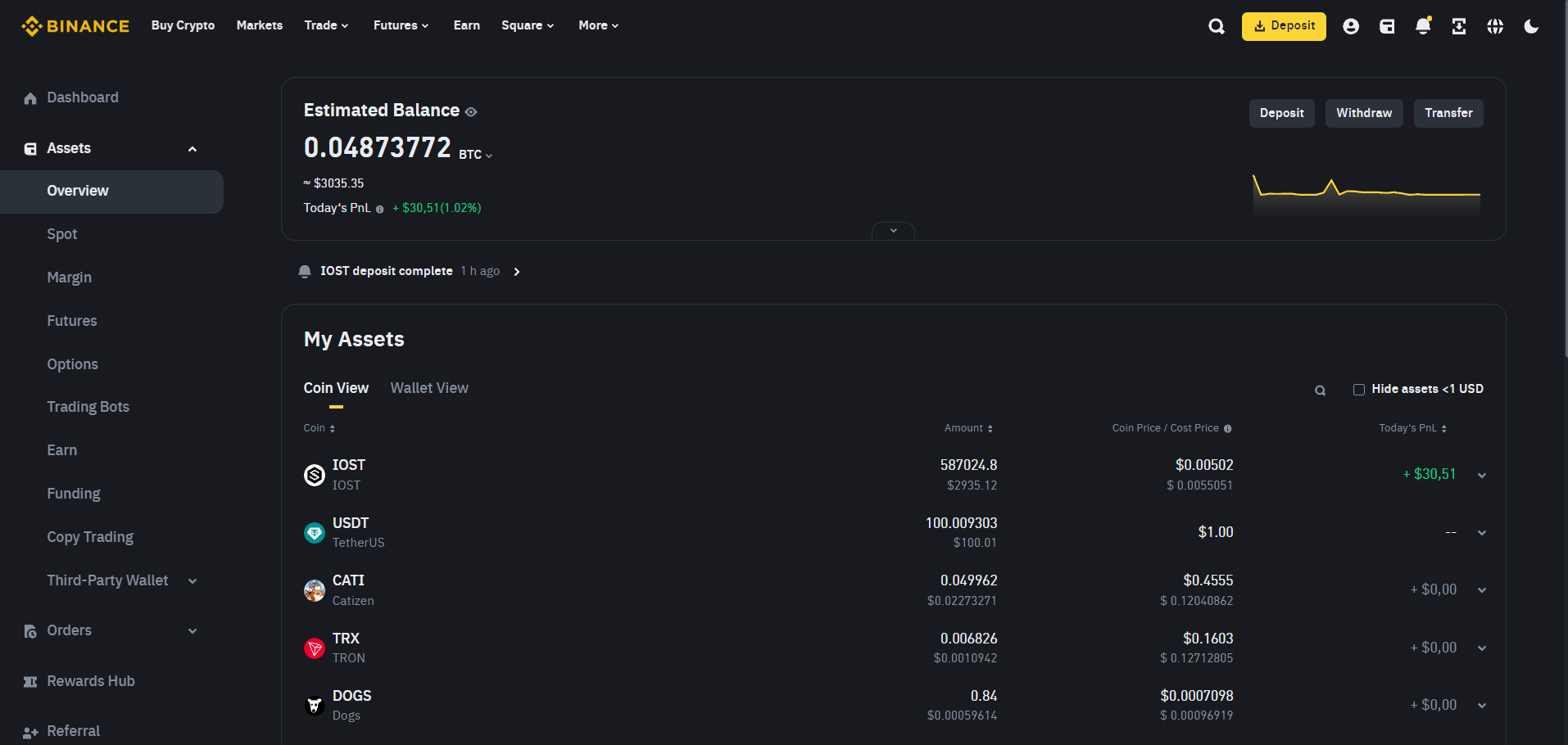Click the Cost Price info icon
The height and width of the screenshot is (745, 1568).
click(x=1227, y=429)
